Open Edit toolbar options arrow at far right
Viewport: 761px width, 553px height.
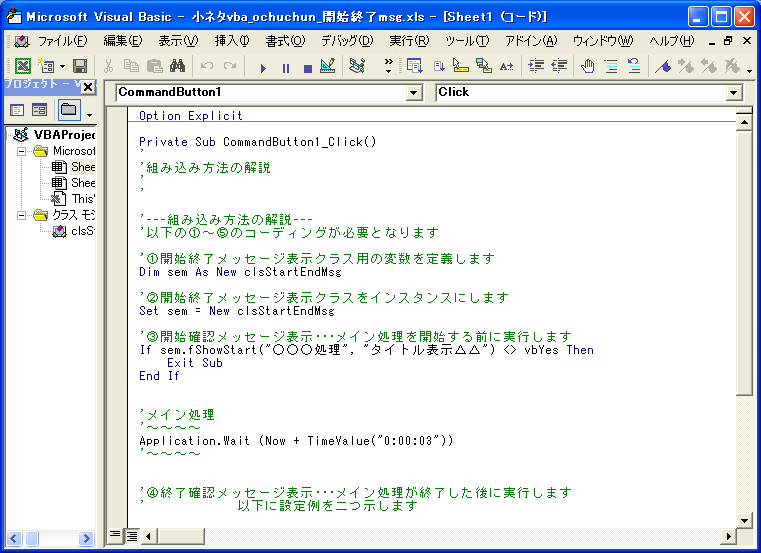point(750,71)
